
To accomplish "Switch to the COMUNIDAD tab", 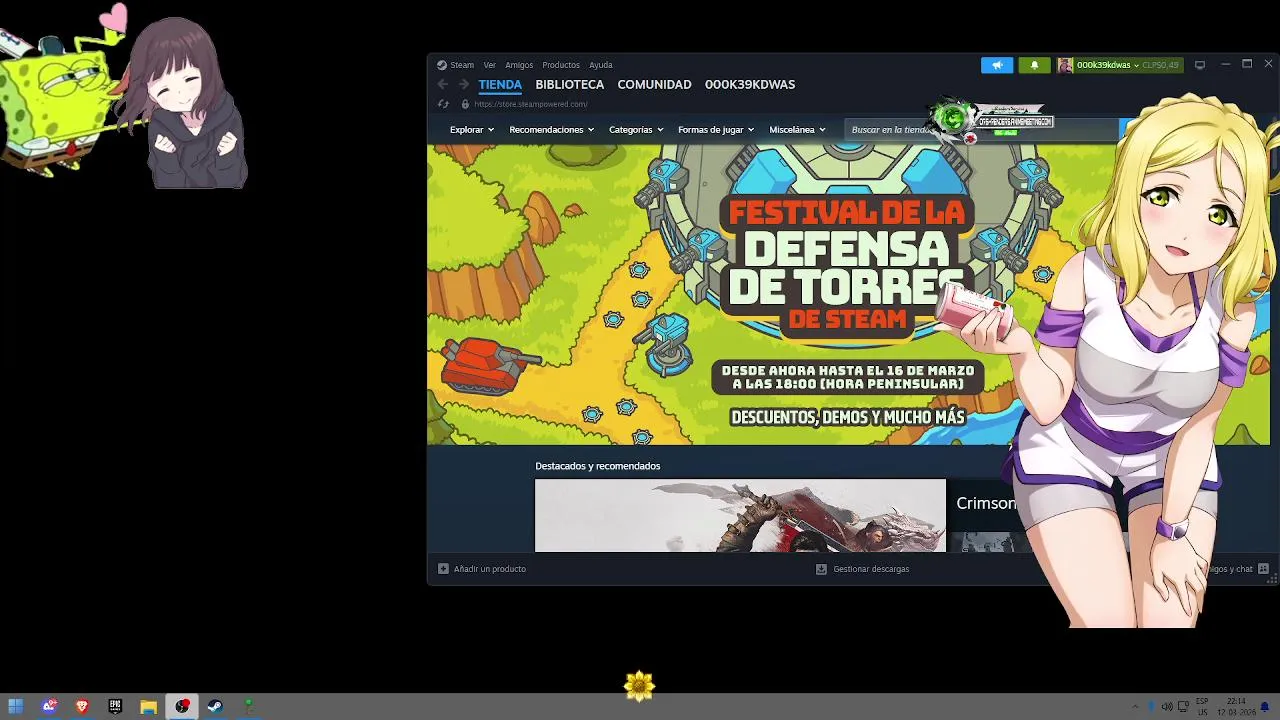I will 654,85.
